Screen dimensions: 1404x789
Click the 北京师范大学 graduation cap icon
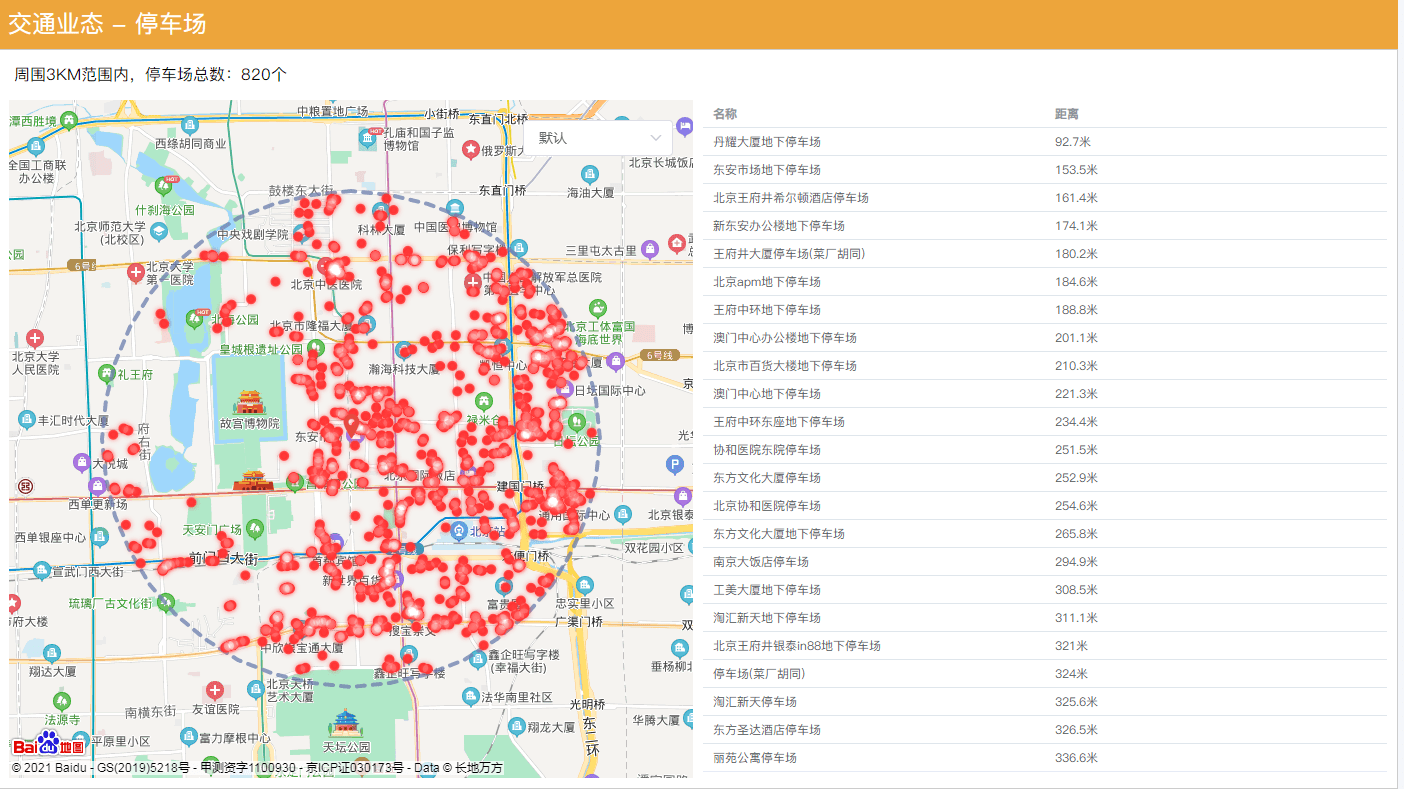coord(157,232)
